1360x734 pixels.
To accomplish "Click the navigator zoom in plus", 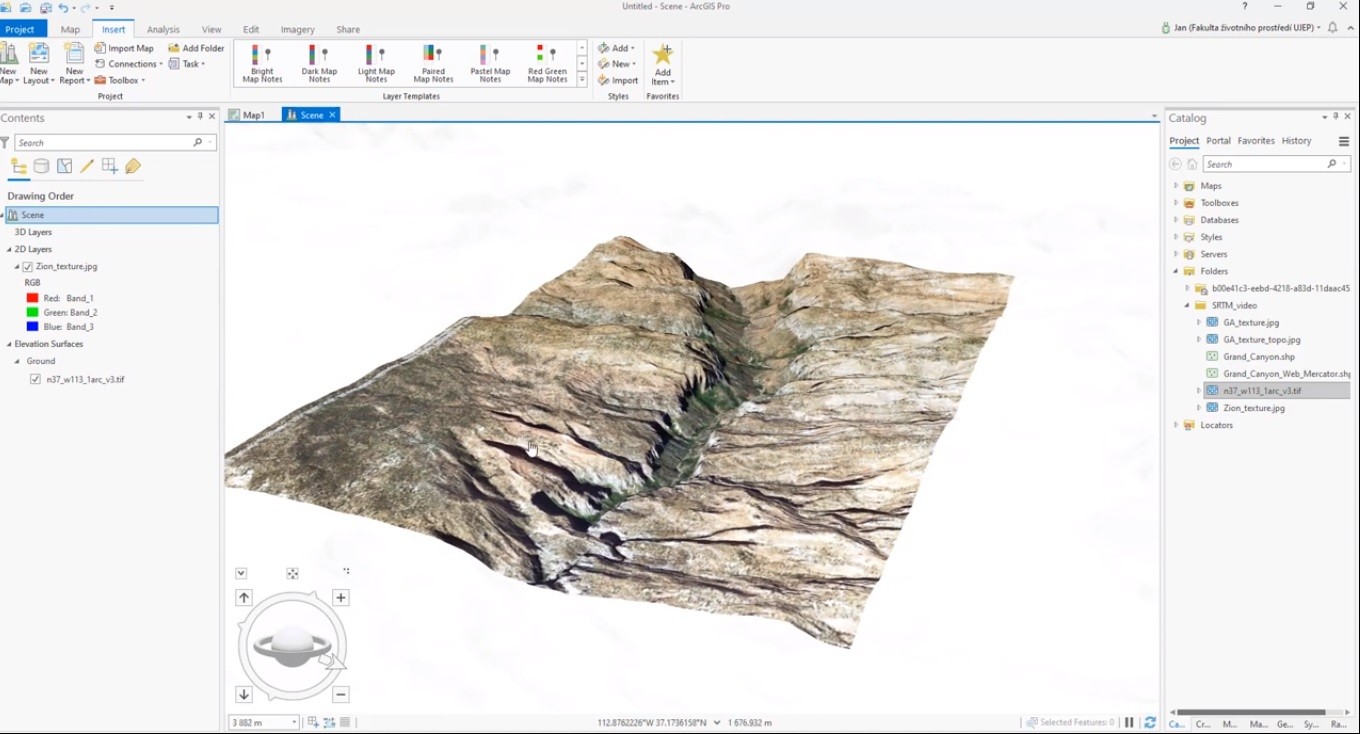I will point(341,598).
